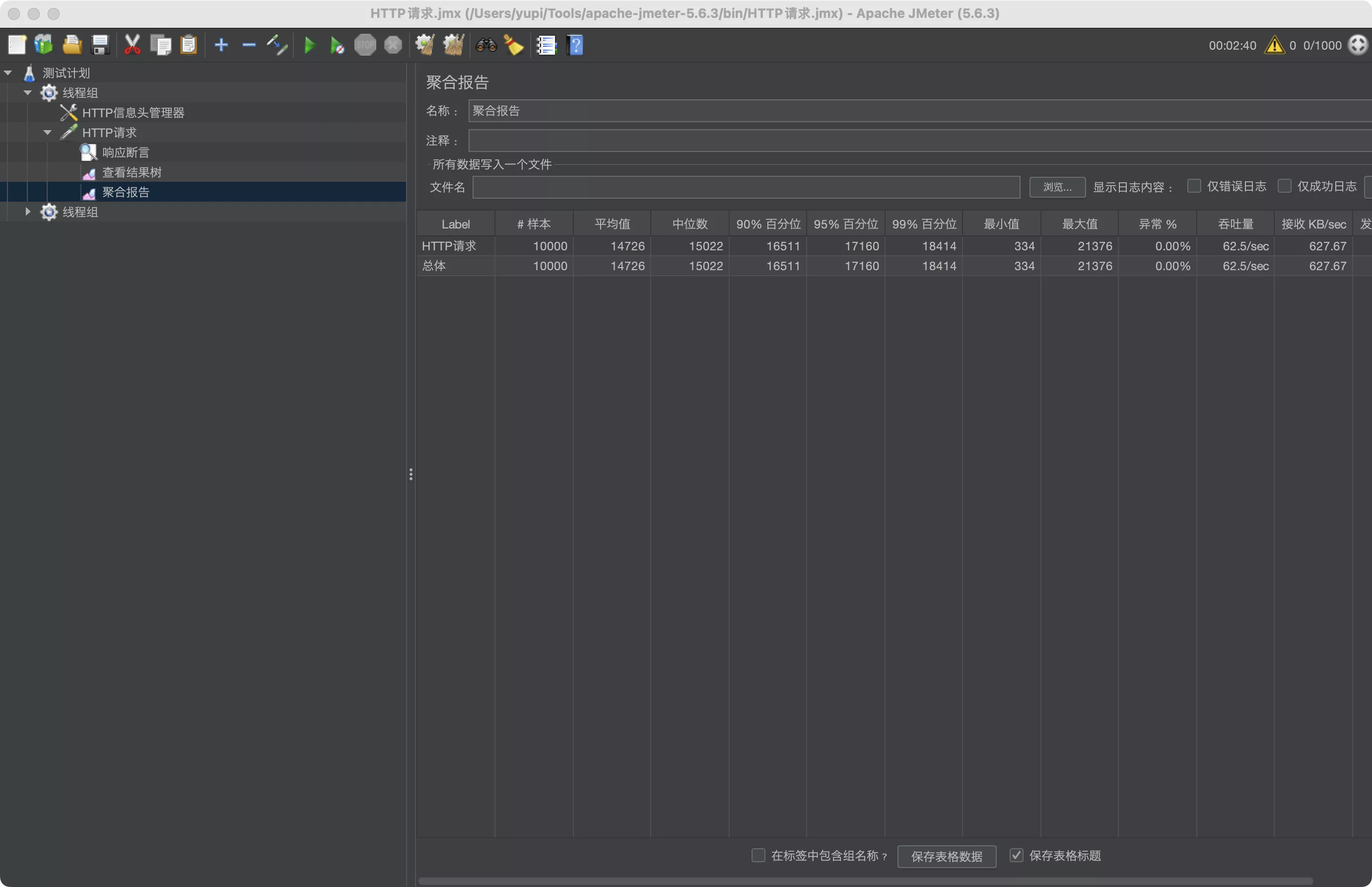The width and height of the screenshot is (1372, 887).
Task: Collapse the 测试计划 tree node
Action: 8,73
